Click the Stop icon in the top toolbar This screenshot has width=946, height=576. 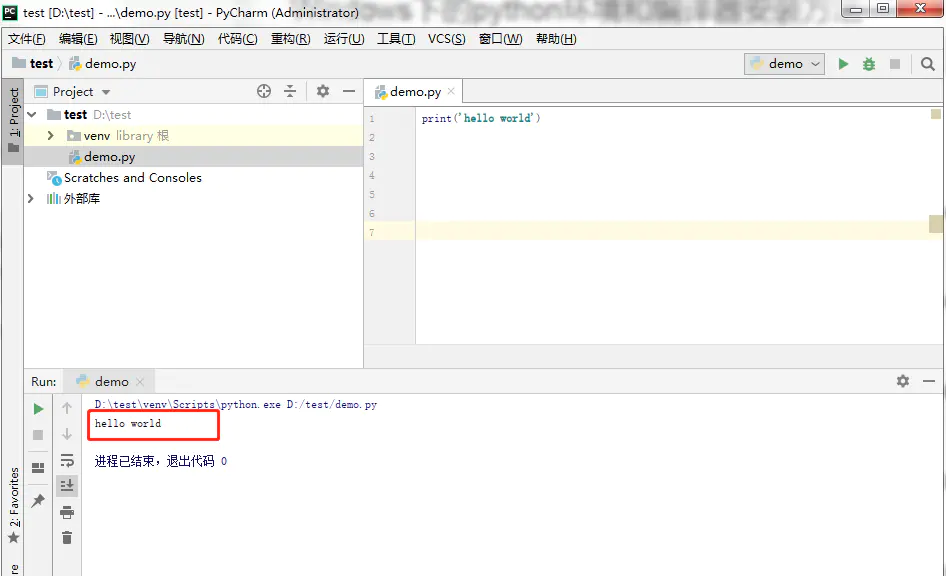tap(895, 64)
